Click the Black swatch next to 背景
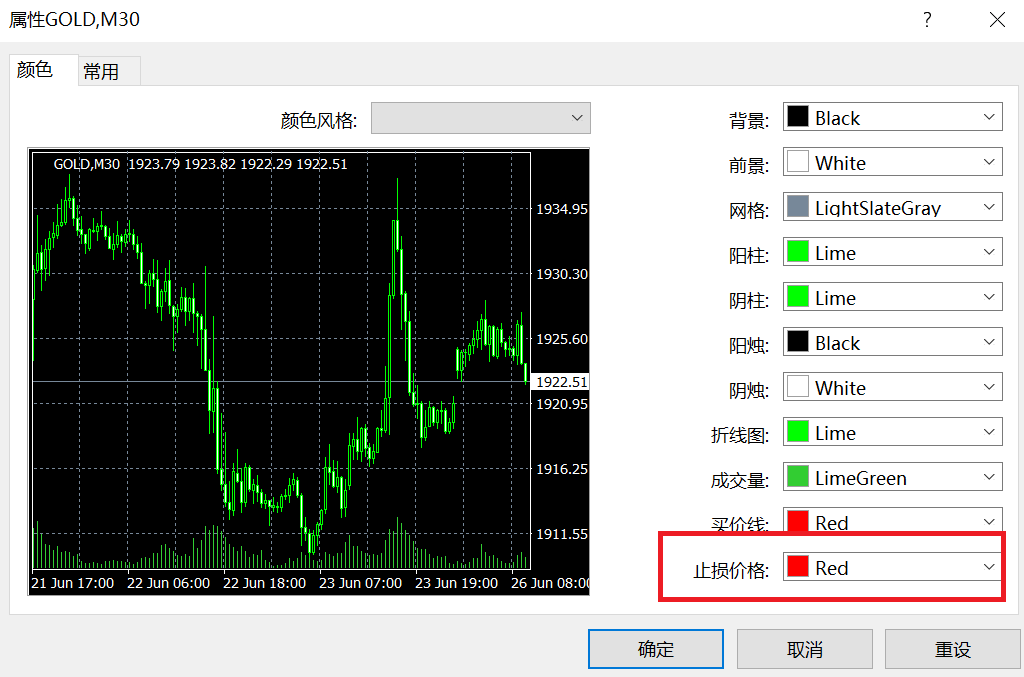 click(800, 116)
